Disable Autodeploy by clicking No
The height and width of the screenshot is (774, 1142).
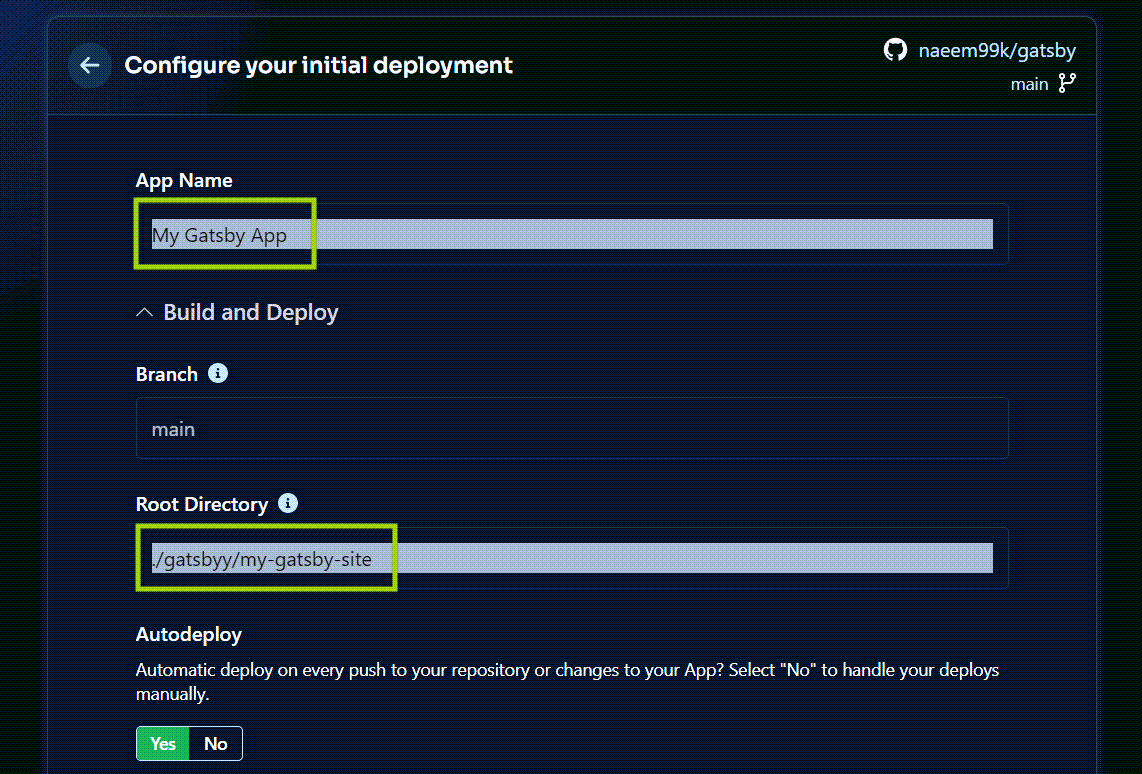[216, 743]
